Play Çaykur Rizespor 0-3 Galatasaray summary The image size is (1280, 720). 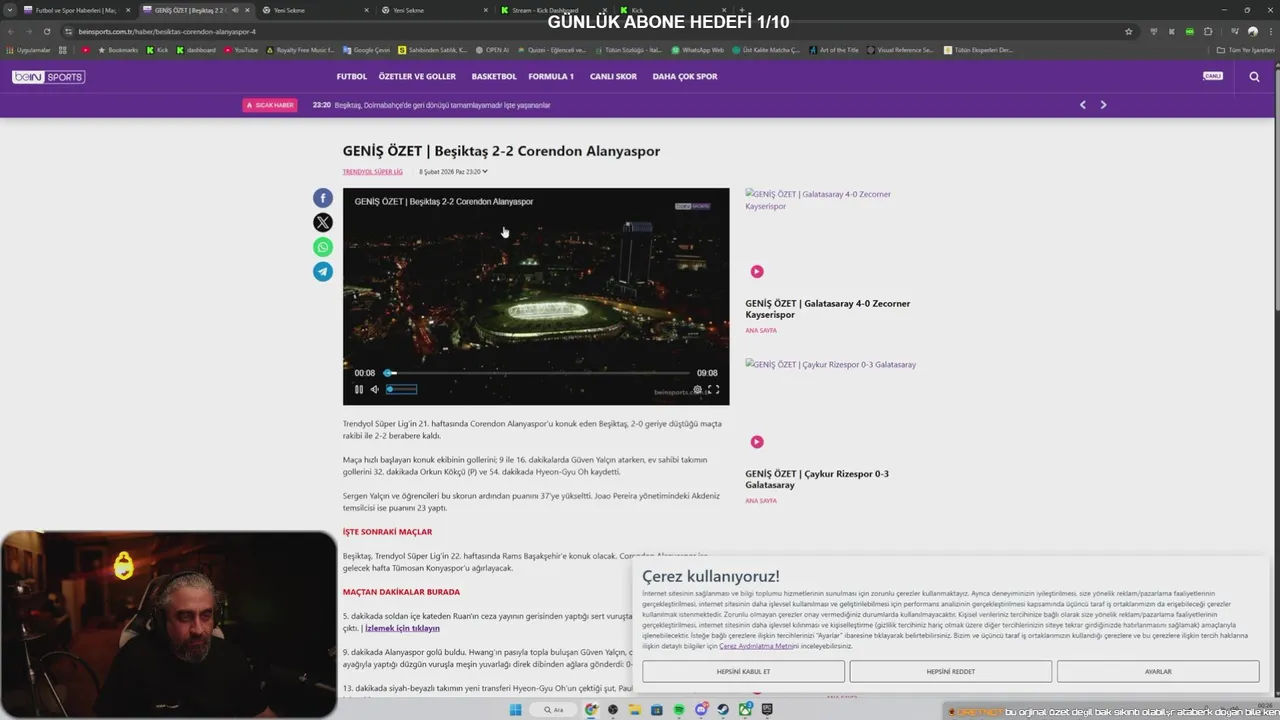757,441
